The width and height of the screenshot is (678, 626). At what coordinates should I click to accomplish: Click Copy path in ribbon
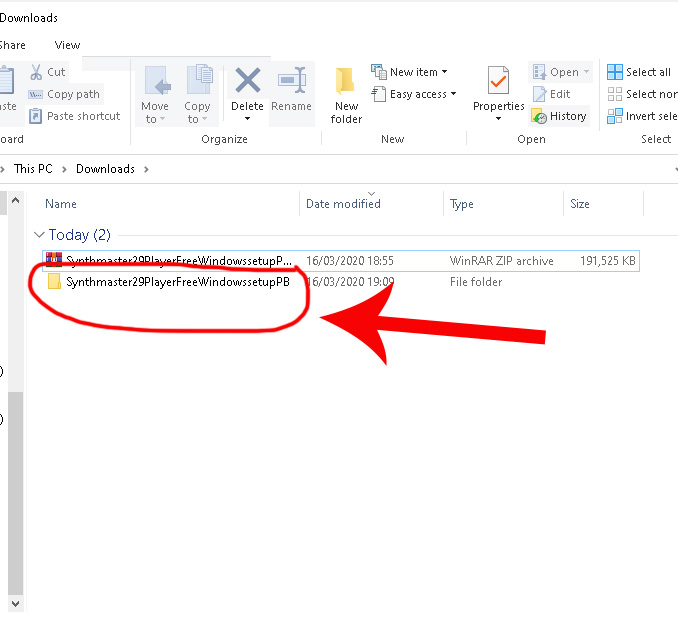64,94
